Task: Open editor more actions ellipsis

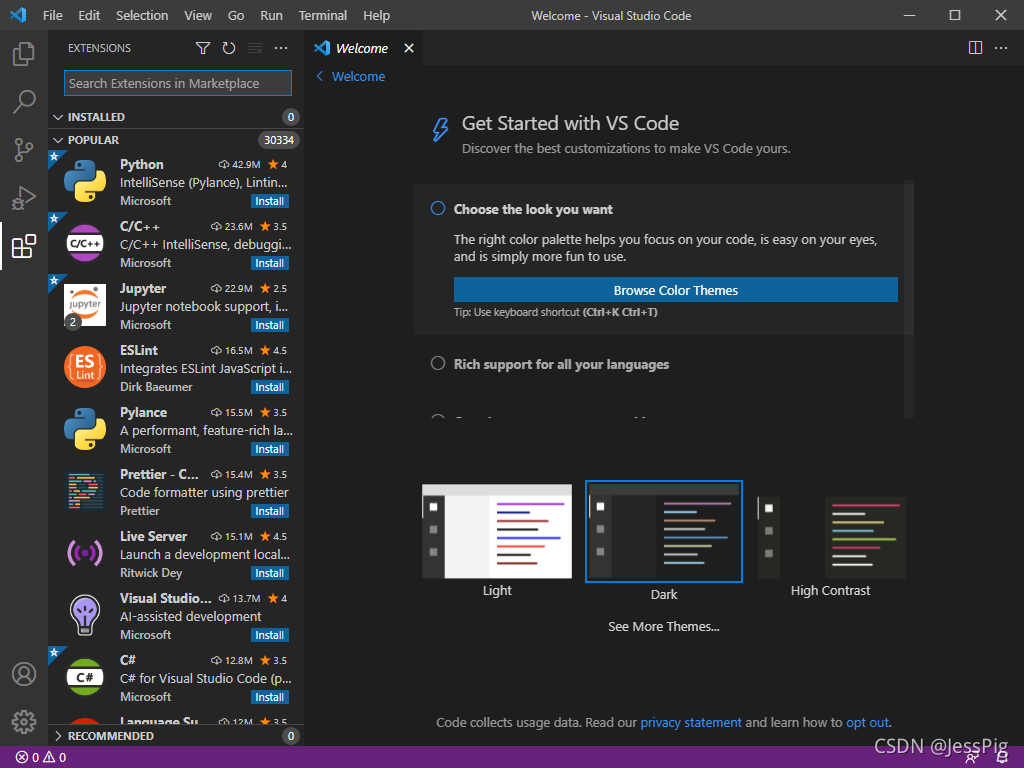Action: pos(1000,48)
